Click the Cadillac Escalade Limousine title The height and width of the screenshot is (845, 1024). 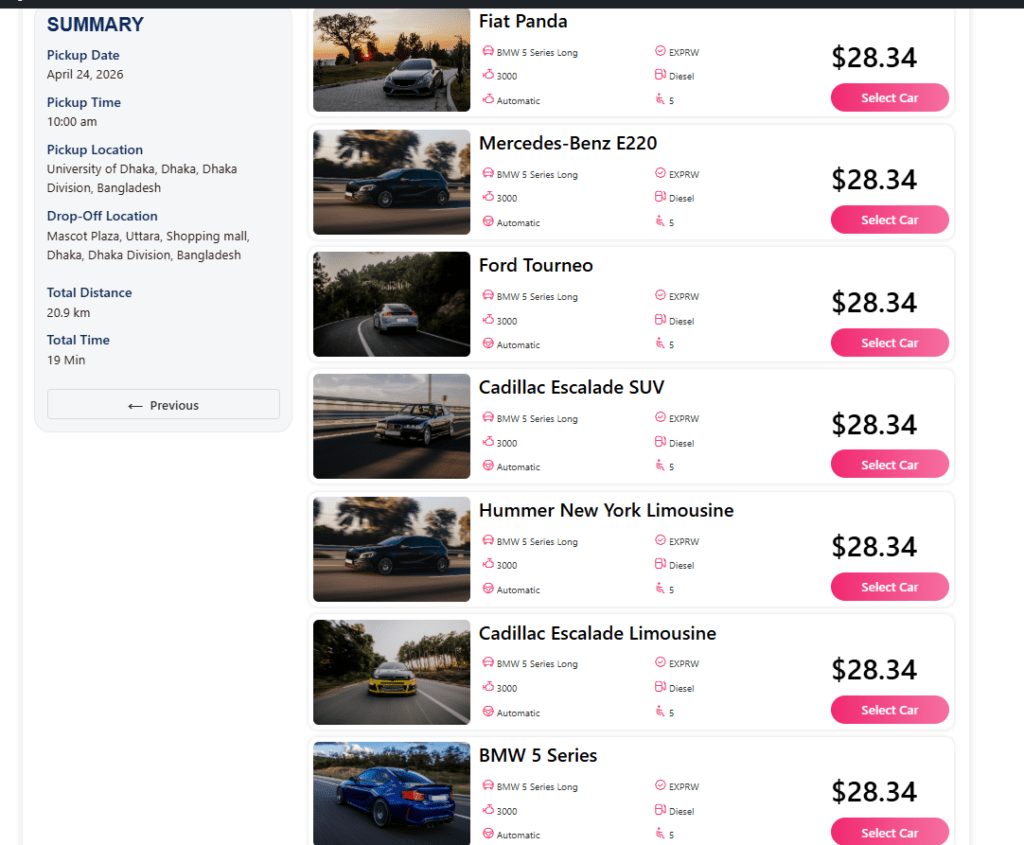[598, 633]
